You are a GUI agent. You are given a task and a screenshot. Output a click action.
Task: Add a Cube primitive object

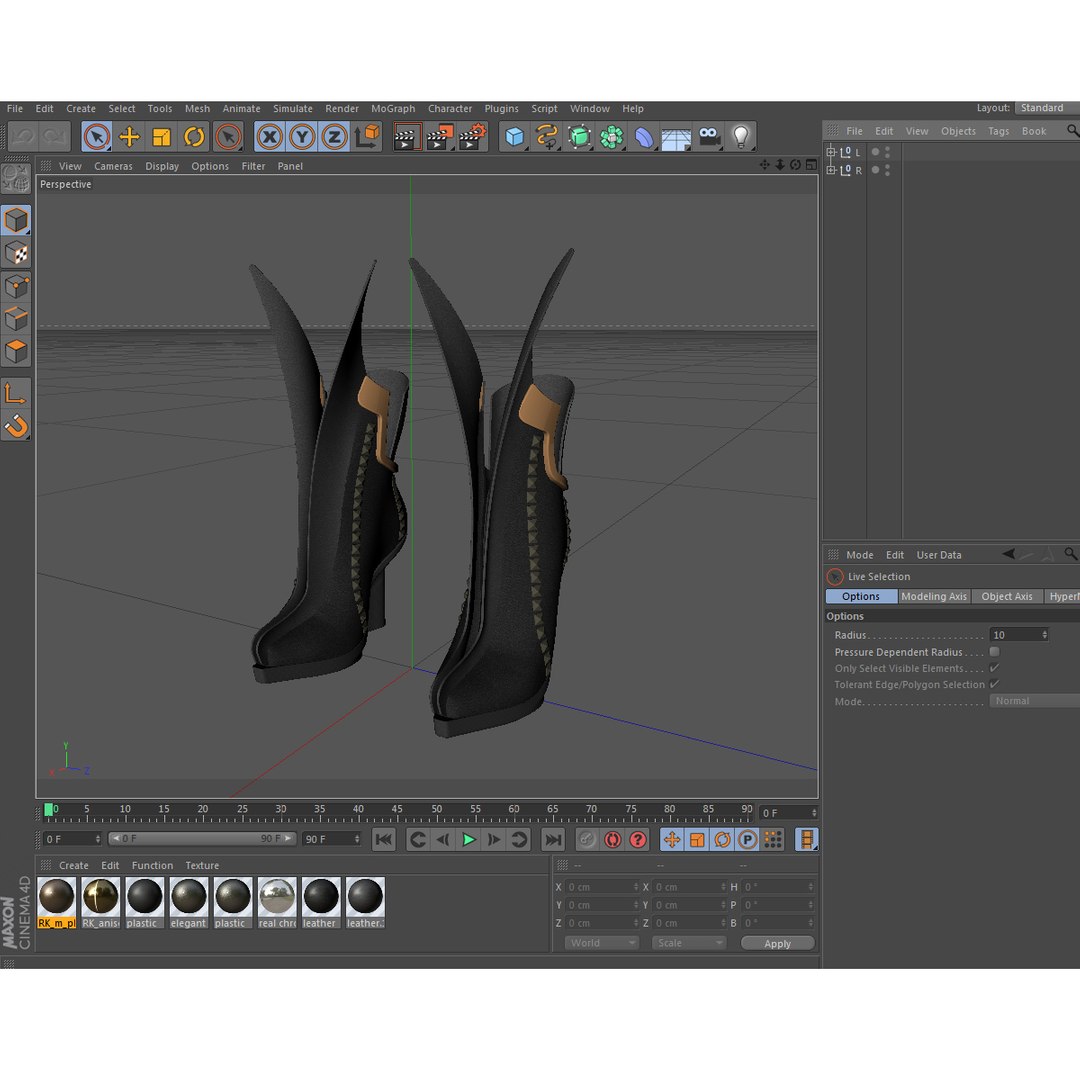pyautogui.click(x=514, y=136)
